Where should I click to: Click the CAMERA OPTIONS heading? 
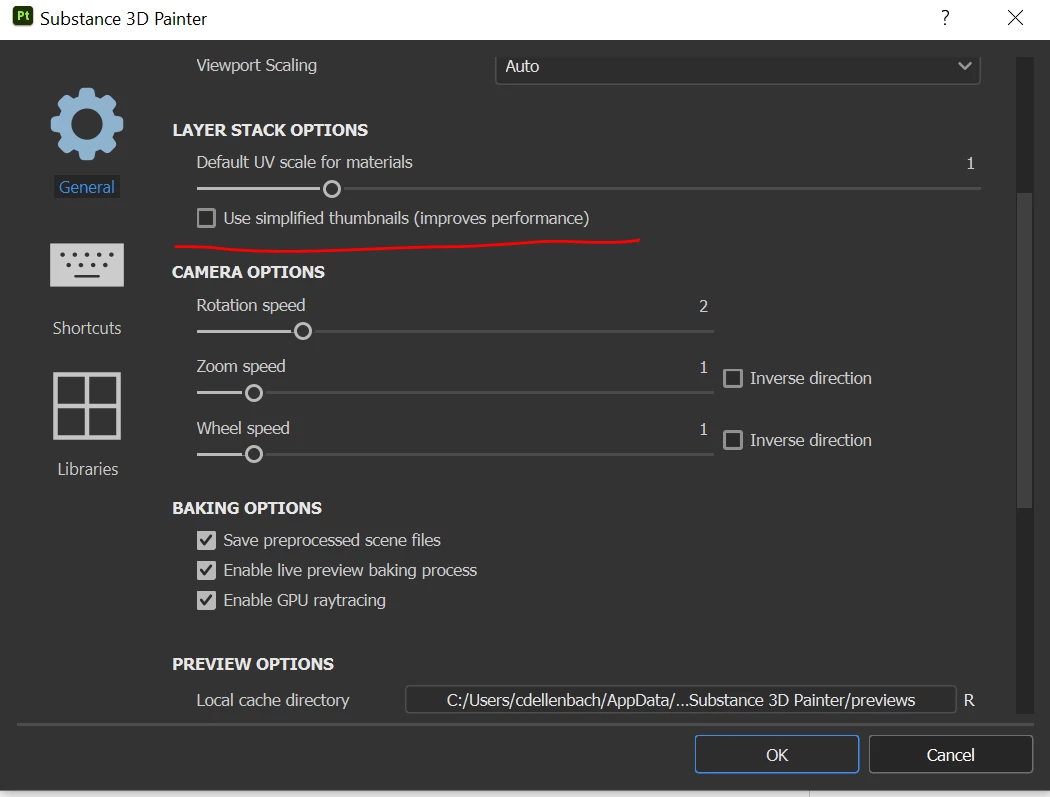click(248, 272)
